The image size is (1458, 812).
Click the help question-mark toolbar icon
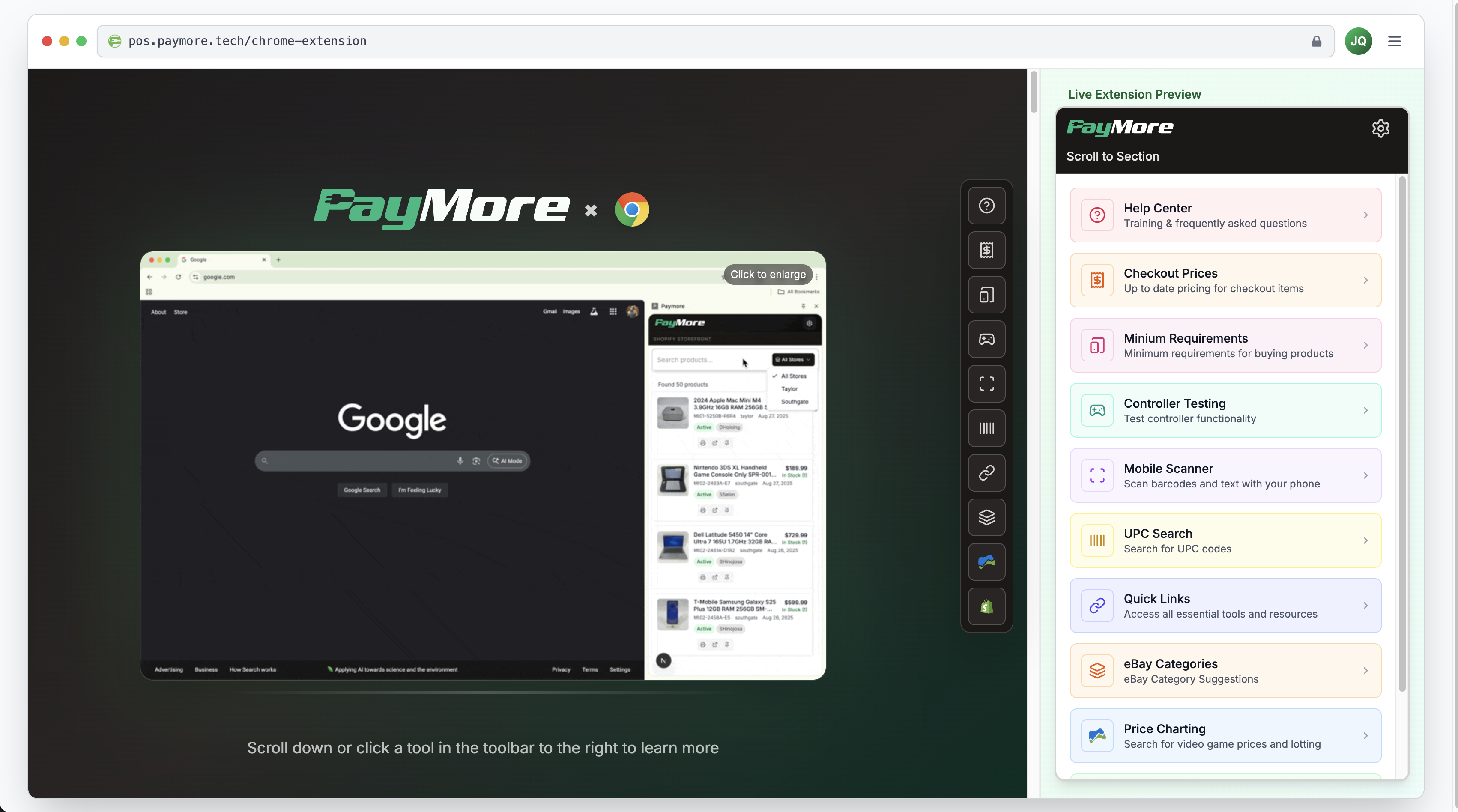click(986, 206)
